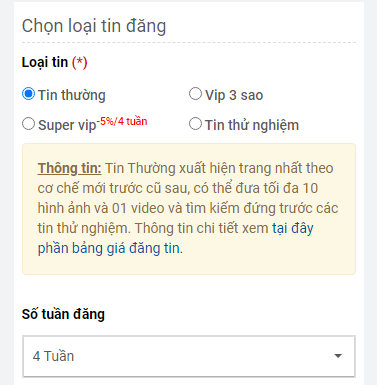The image size is (377, 385).
Task: Click the "Super vip" label text
Action: coord(67,126)
